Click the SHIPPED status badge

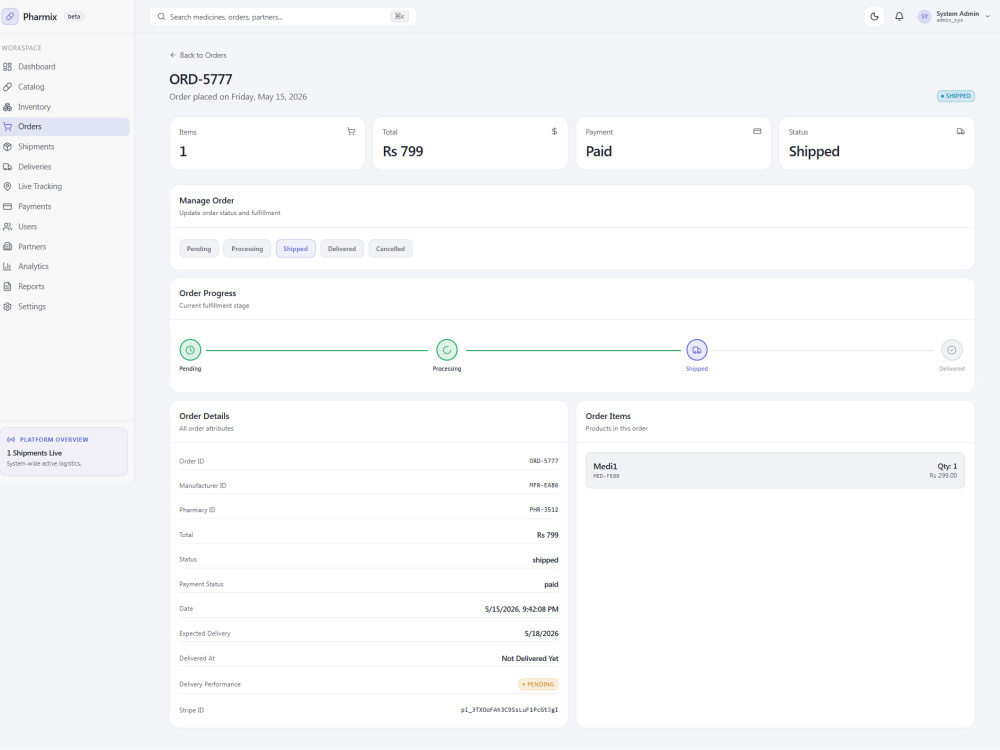[955, 96]
